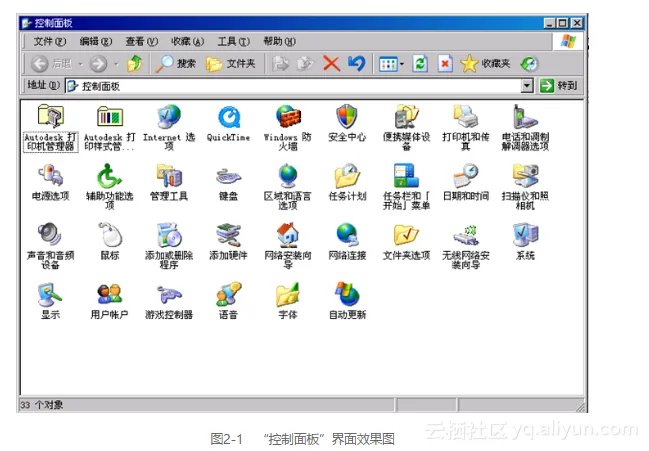Open 添加硬件 icon
The width and height of the screenshot is (649, 451).
228,235
